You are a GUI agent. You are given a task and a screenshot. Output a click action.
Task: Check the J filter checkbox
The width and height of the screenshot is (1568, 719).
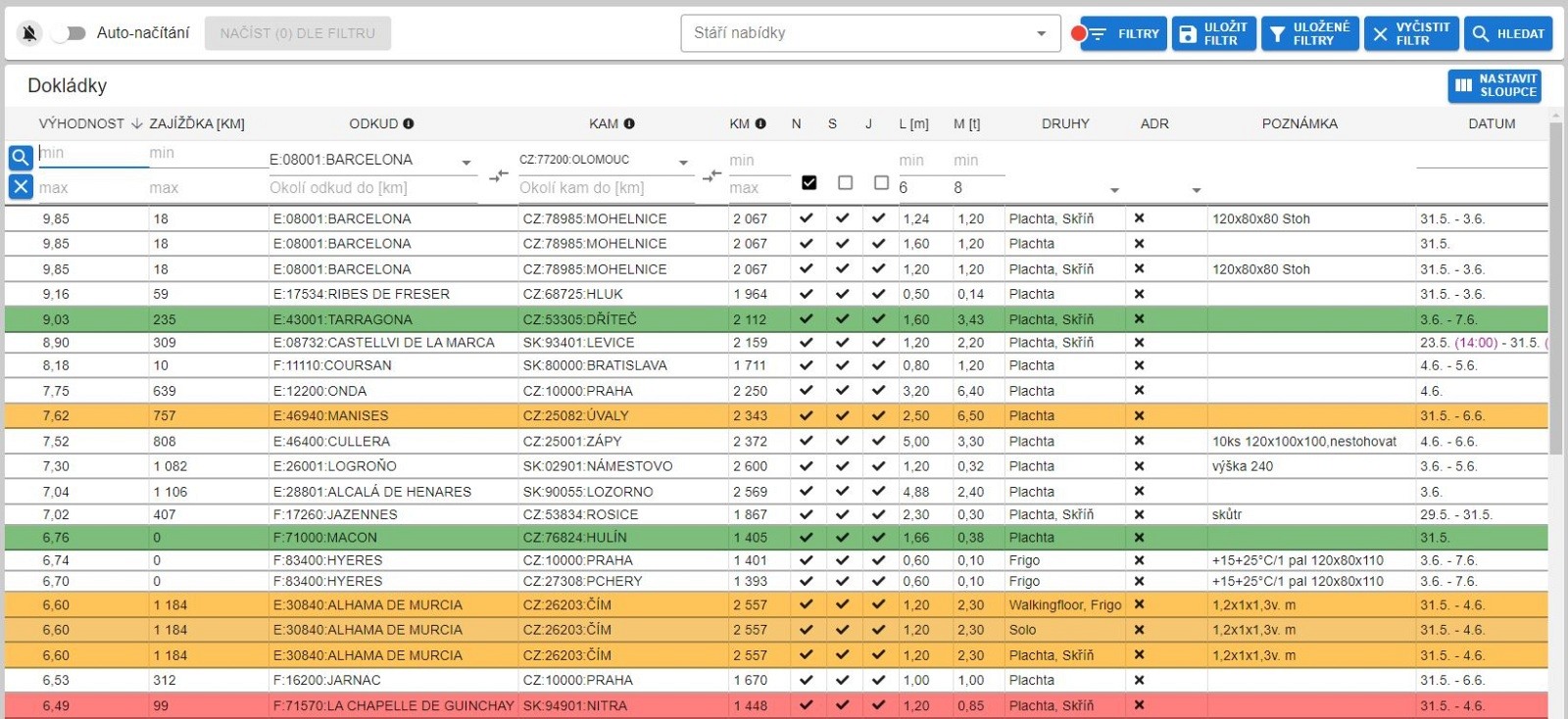pos(881,182)
